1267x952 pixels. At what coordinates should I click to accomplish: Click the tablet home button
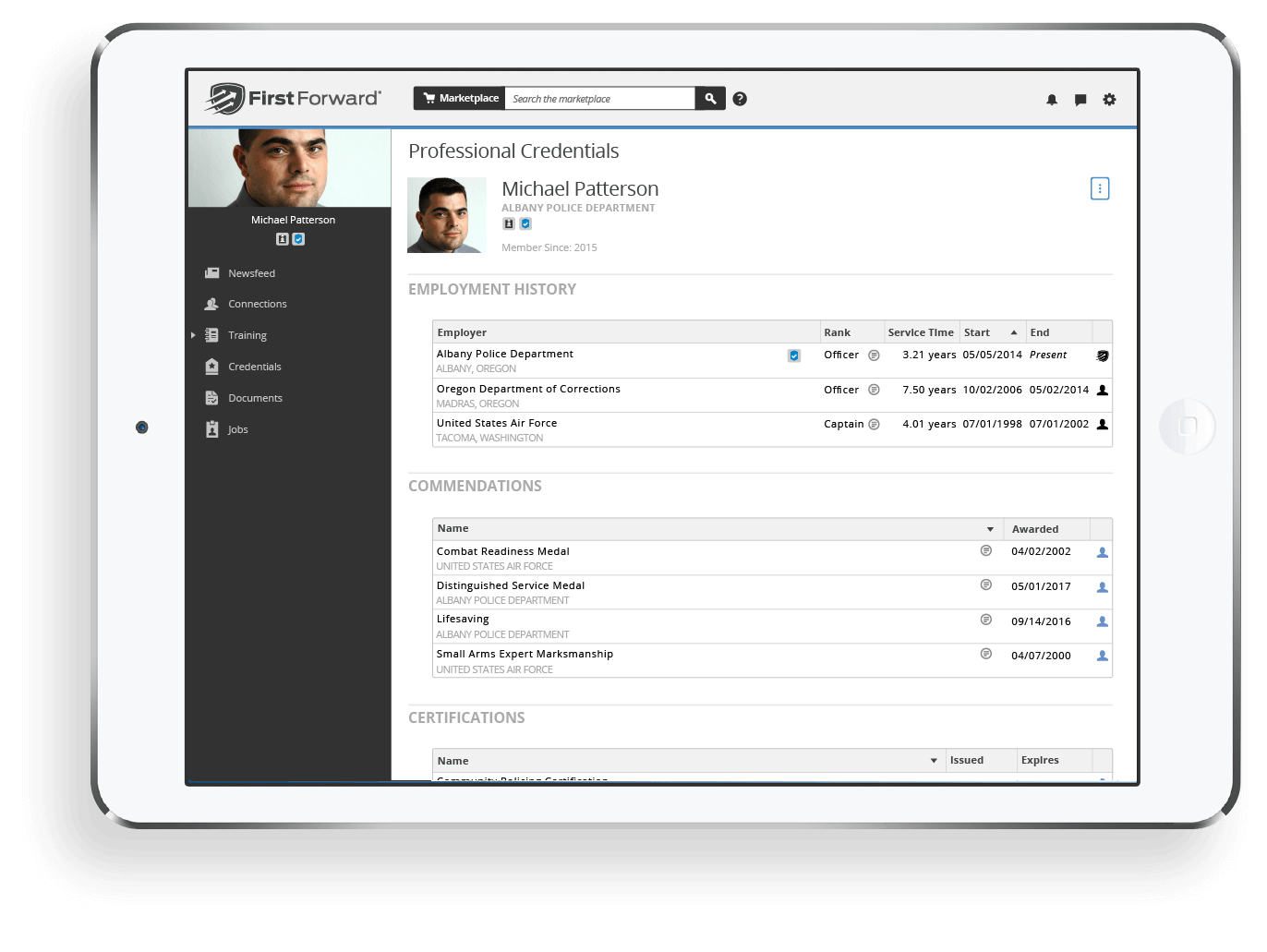tap(1188, 427)
